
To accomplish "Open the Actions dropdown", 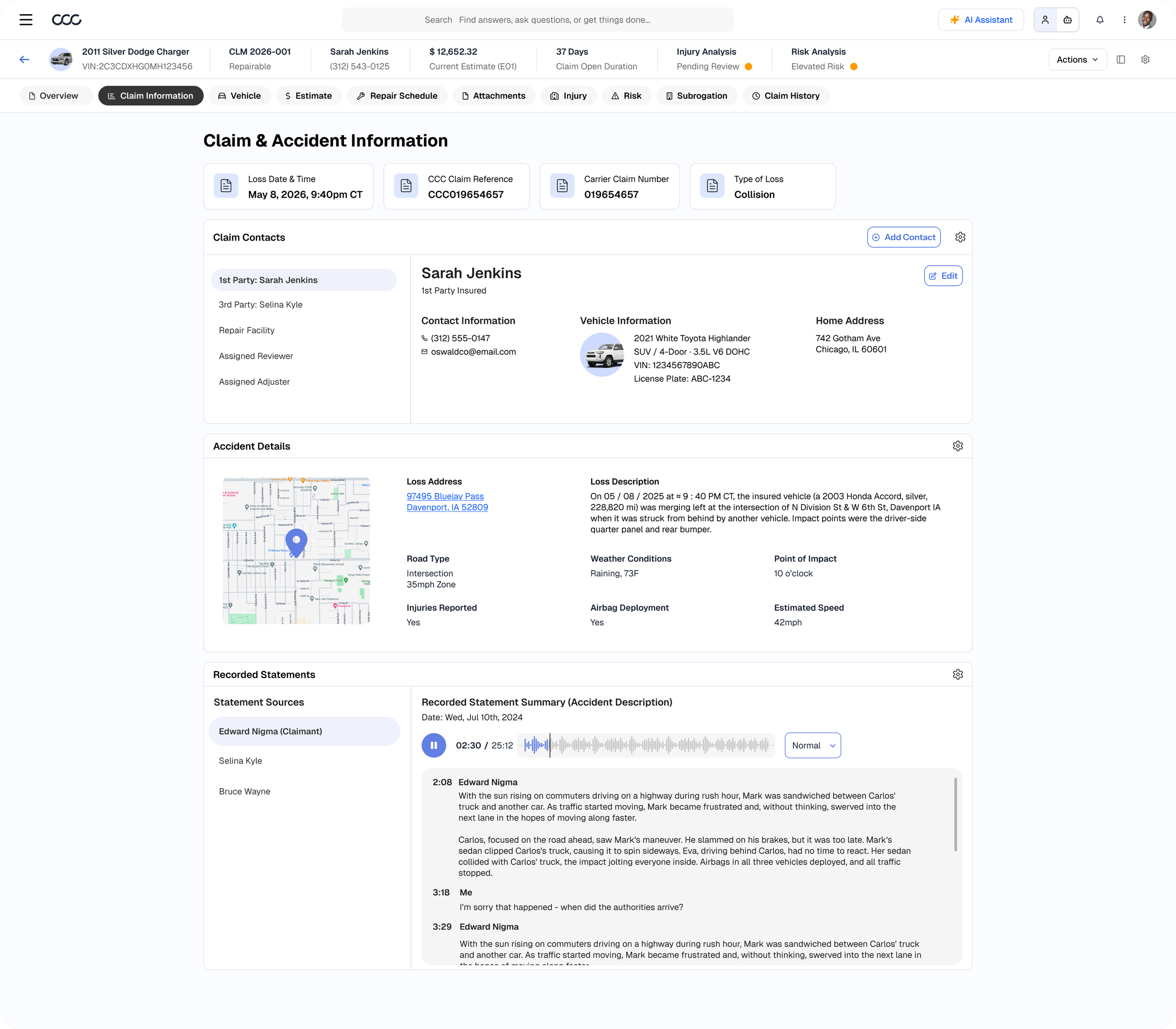I will tap(1077, 59).
